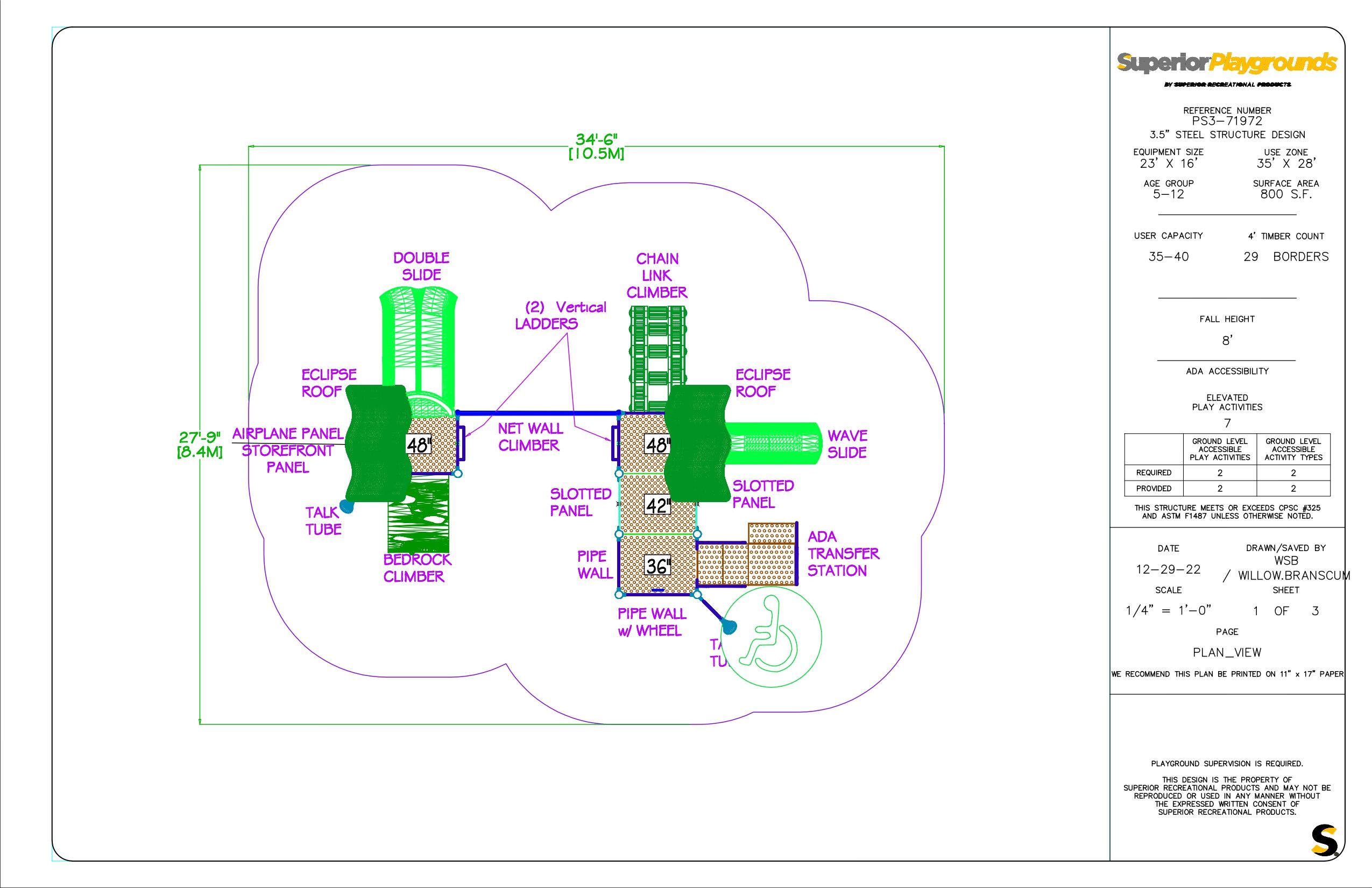Click the PIPE WALL w/ WHEEL label
The image size is (1372, 888).
point(652,622)
